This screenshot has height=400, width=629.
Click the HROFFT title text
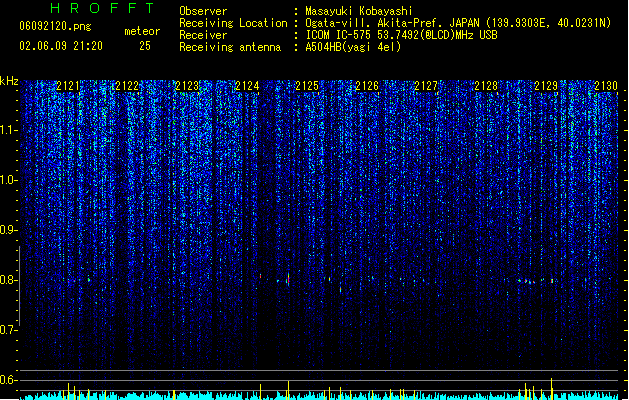coord(102,8)
